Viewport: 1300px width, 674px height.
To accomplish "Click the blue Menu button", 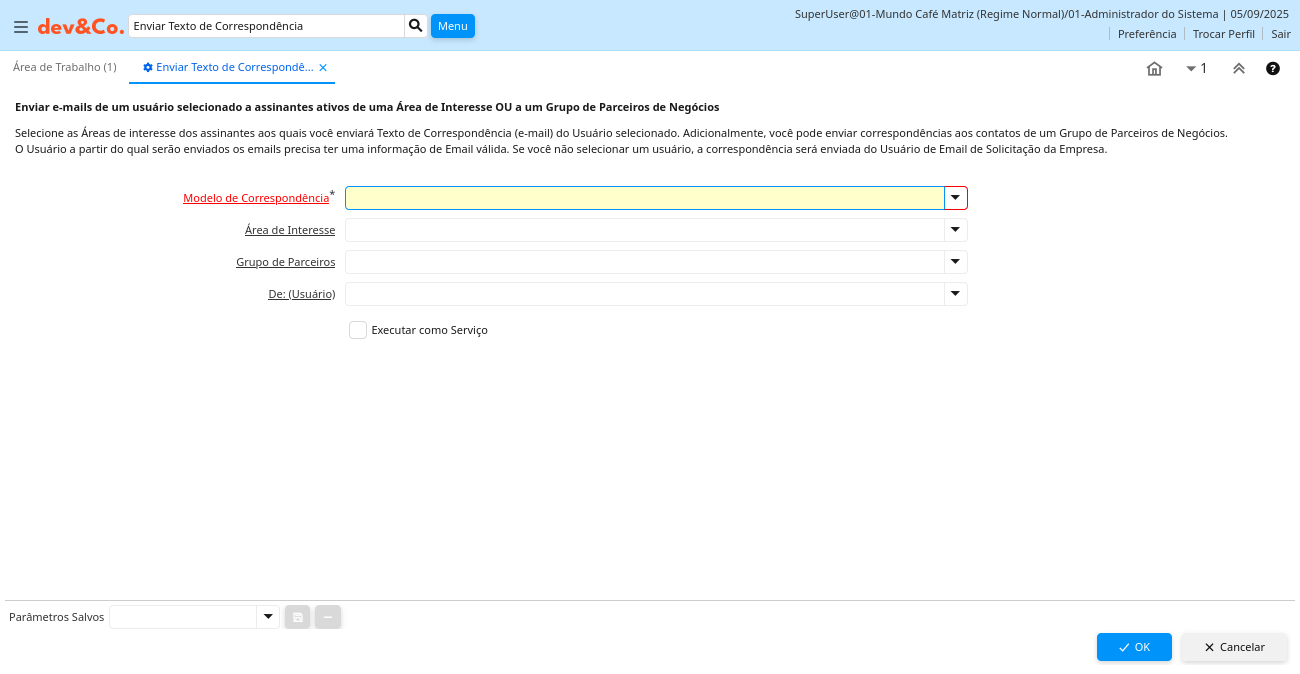I will point(452,26).
